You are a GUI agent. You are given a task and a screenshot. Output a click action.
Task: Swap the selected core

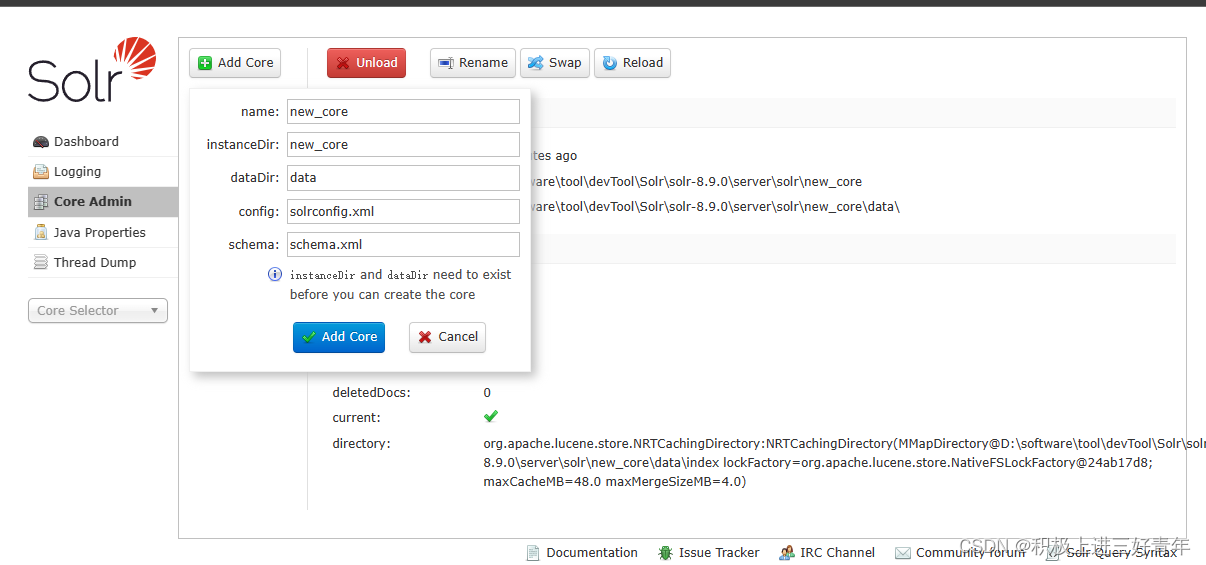click(x=555, y=63)
